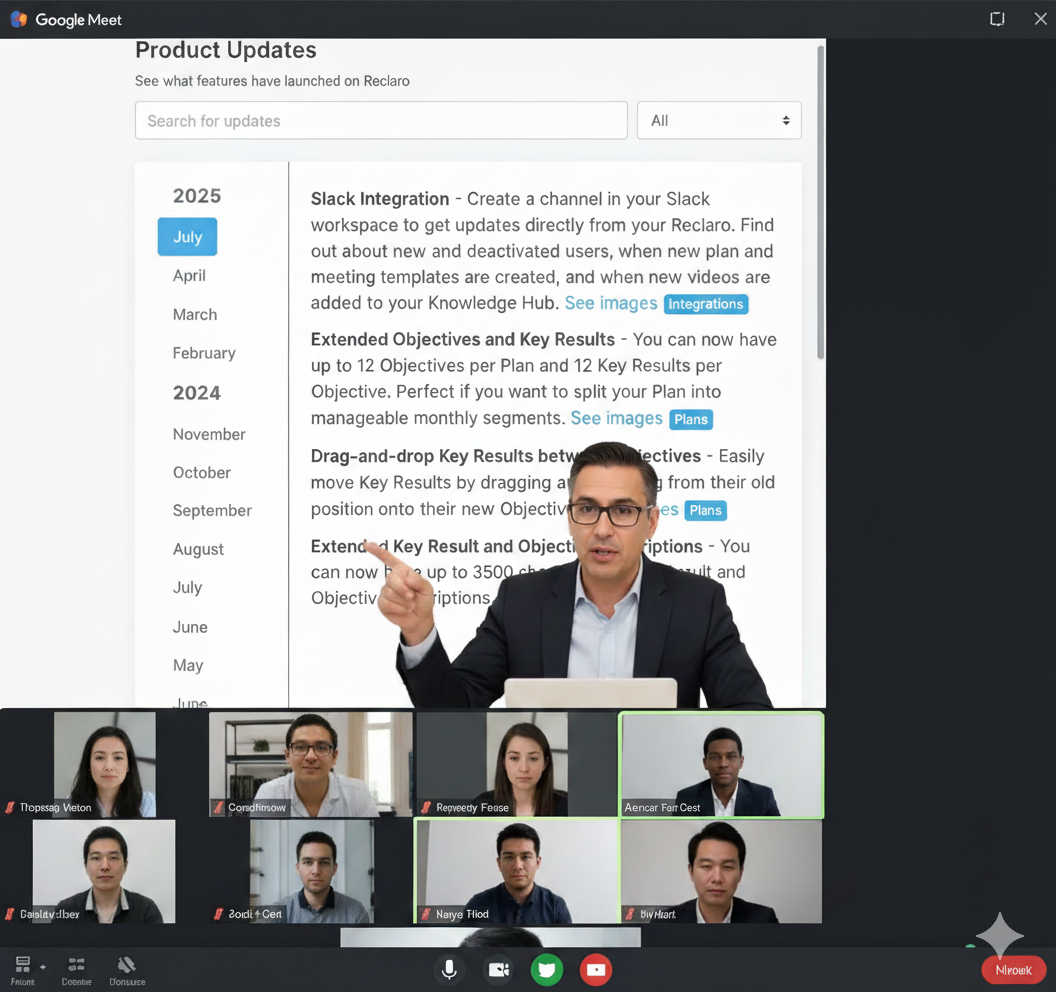Image resolution: width=1056 pixels, height=992 pixels.
Task: Toggle the camera button in call controls
Action: click(x=499, y=970)
